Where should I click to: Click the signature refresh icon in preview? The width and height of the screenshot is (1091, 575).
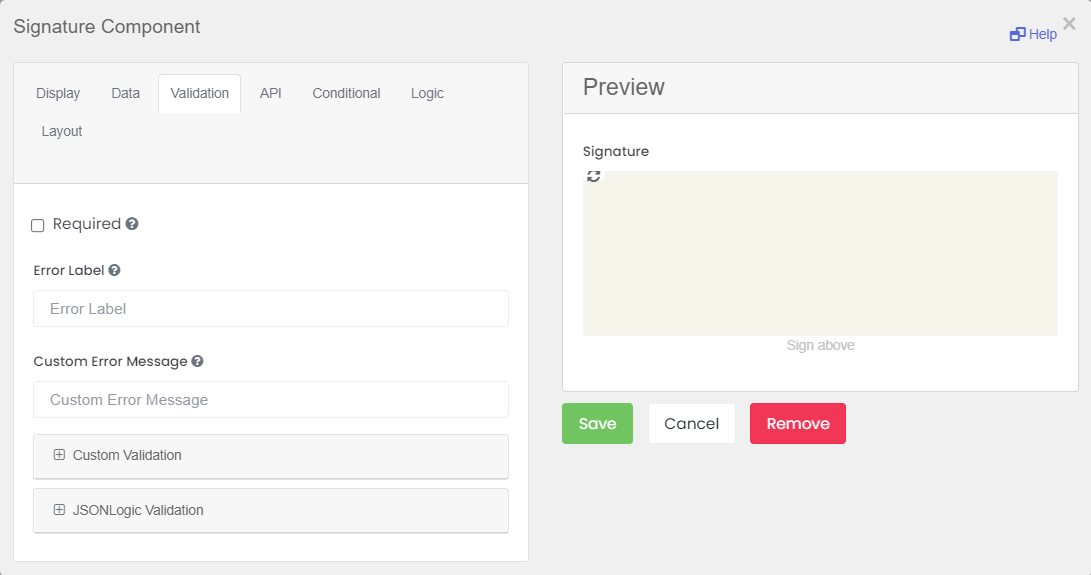point(594,177)
